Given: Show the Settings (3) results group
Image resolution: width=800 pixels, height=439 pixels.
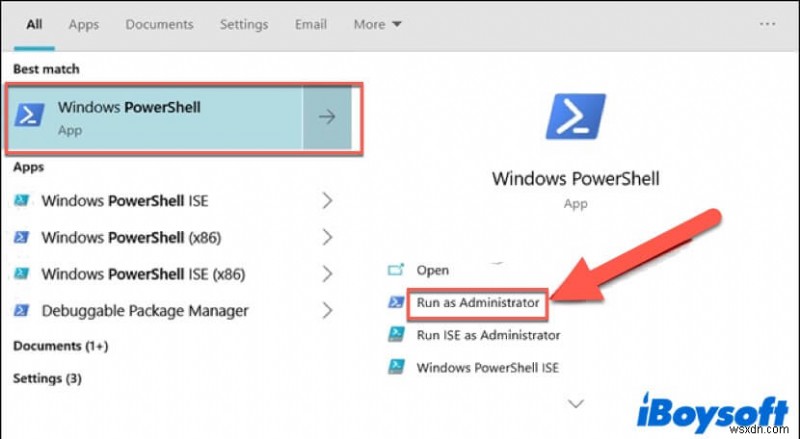Looking at the screenshot, I should (47, 379).
